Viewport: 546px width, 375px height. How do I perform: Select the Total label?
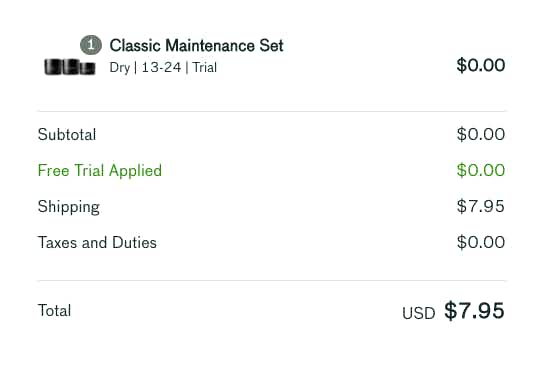point(54,310)
